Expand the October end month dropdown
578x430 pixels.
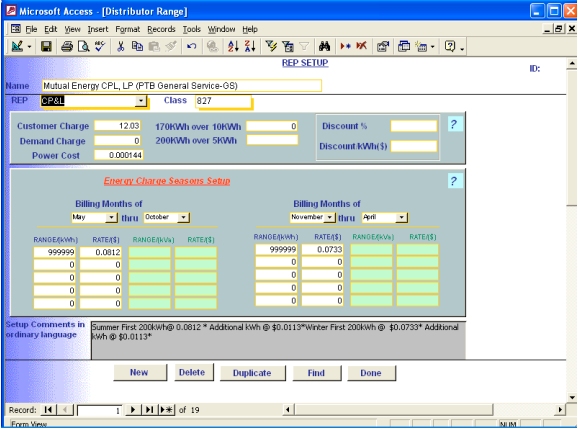[x=183, y=217]
